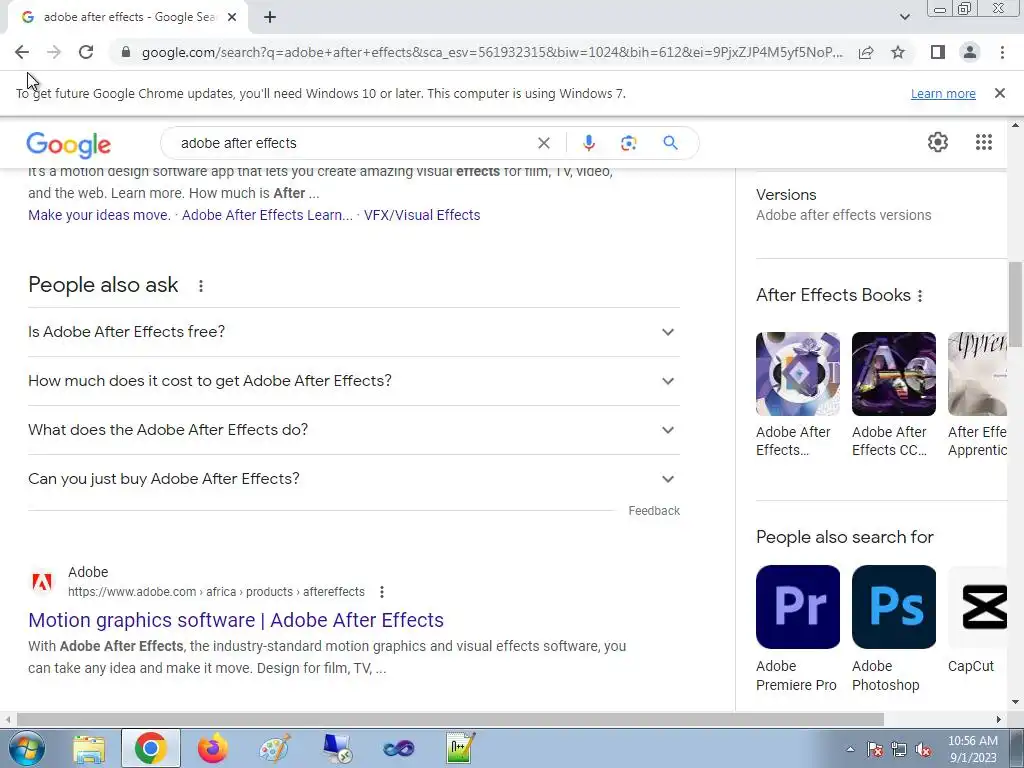This screenshot has height=768, width=1024.
Task: Start voice search with microphone
Action: pyautogui.click(x=588, y=143)
